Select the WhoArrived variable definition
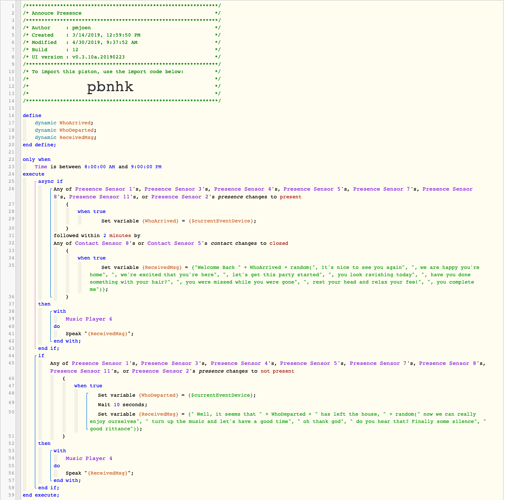 tap(64, 123)
